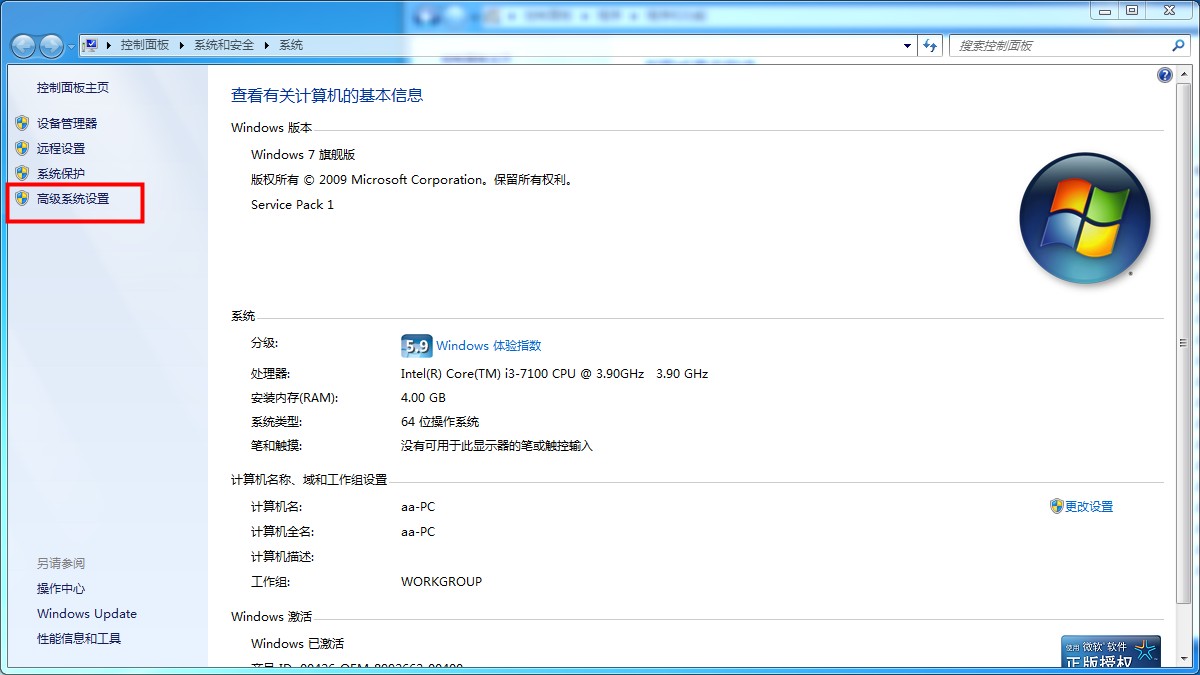The height and width of the screenshot is (675, 1200).
Task: Click shield icon next to 设备管理器
Action: click(22, 123)
